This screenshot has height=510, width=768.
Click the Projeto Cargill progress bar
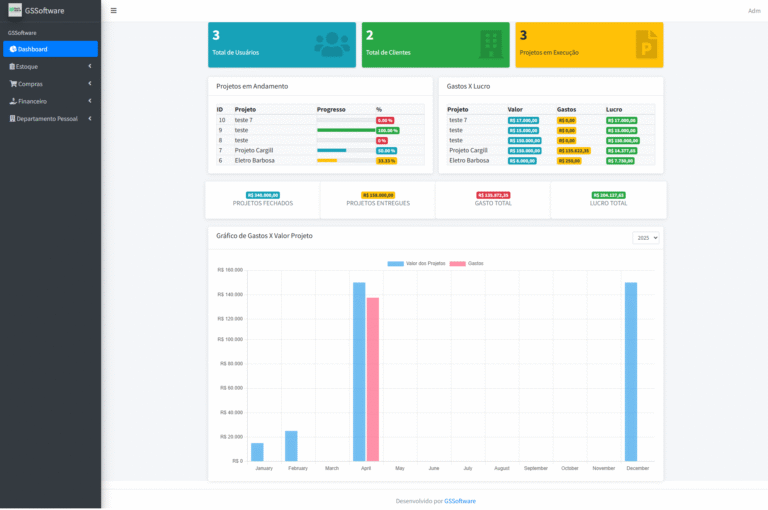344,151
